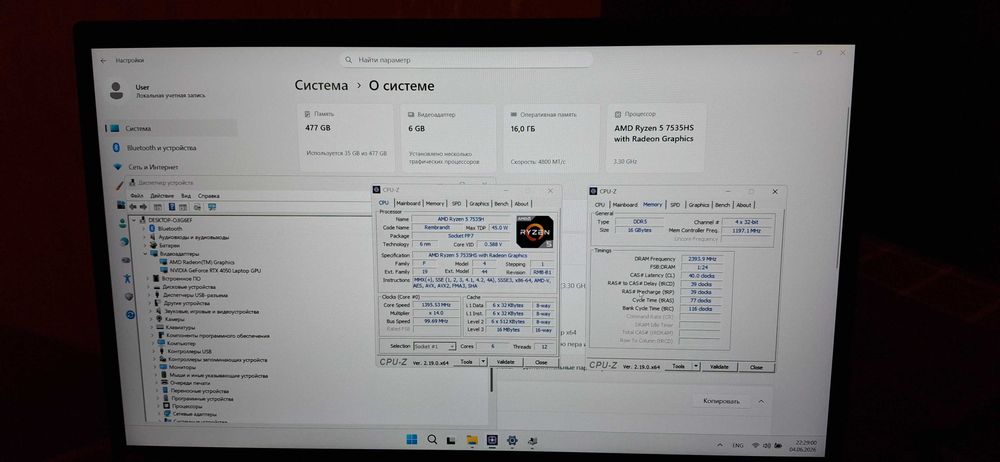Click the 1395.53 MHz Core Speed value
The image size is (1000, 462).
click(436, 305)
